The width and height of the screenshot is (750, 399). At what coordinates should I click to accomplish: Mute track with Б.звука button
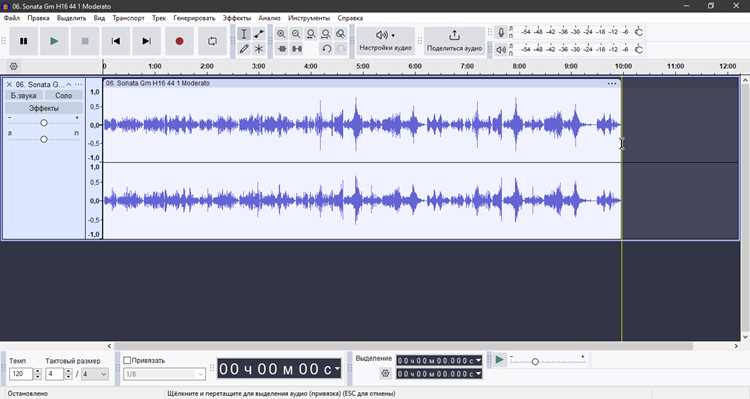point(23,96)
